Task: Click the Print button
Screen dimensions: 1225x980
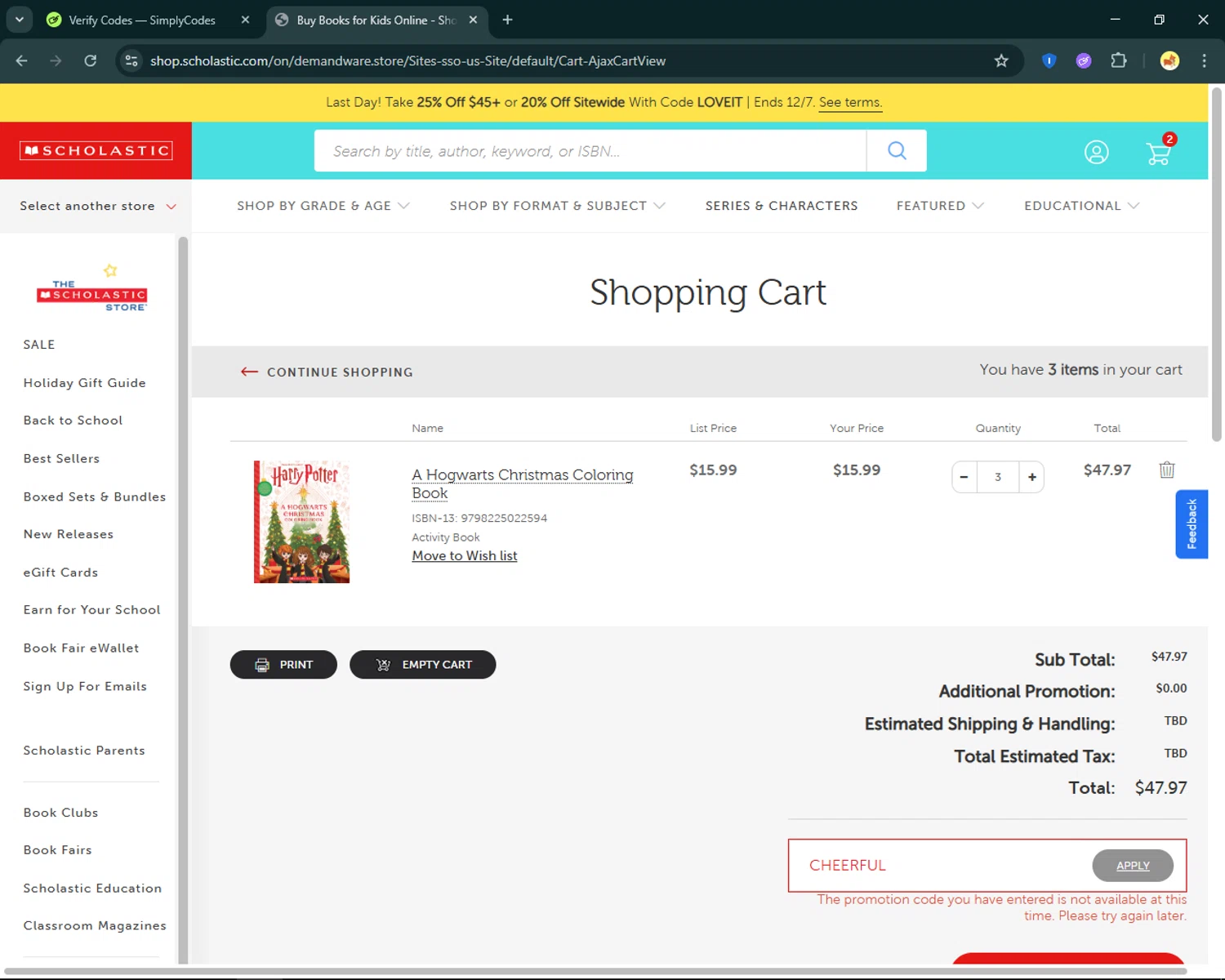Action: [283, 665]
